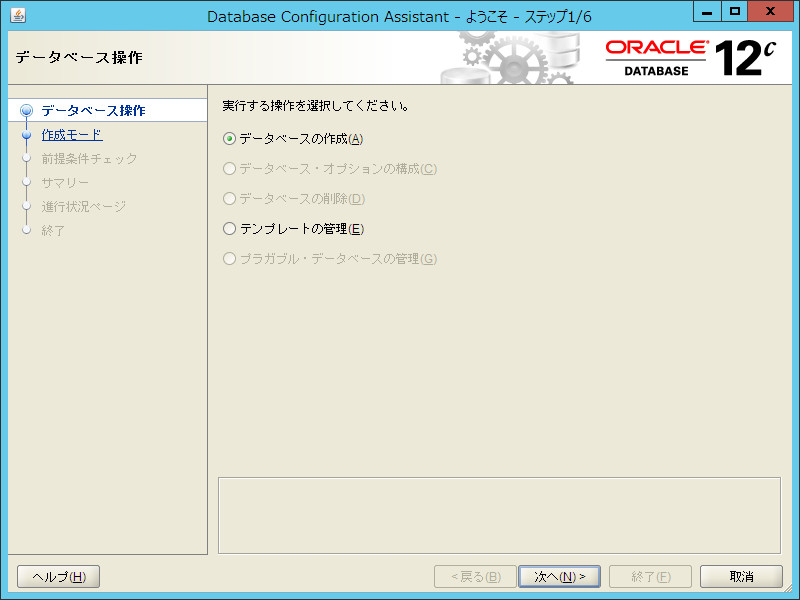This screenshot has width=800, height=600.
Task: Click the 前提条件チェック step bullet icon
Action: tap(27, 159)
